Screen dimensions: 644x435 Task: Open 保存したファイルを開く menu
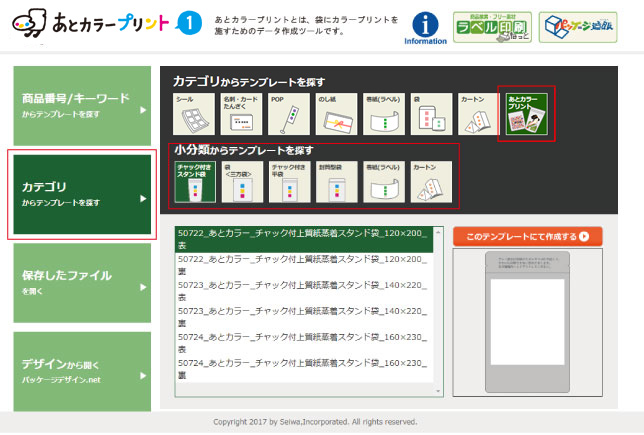82,283
